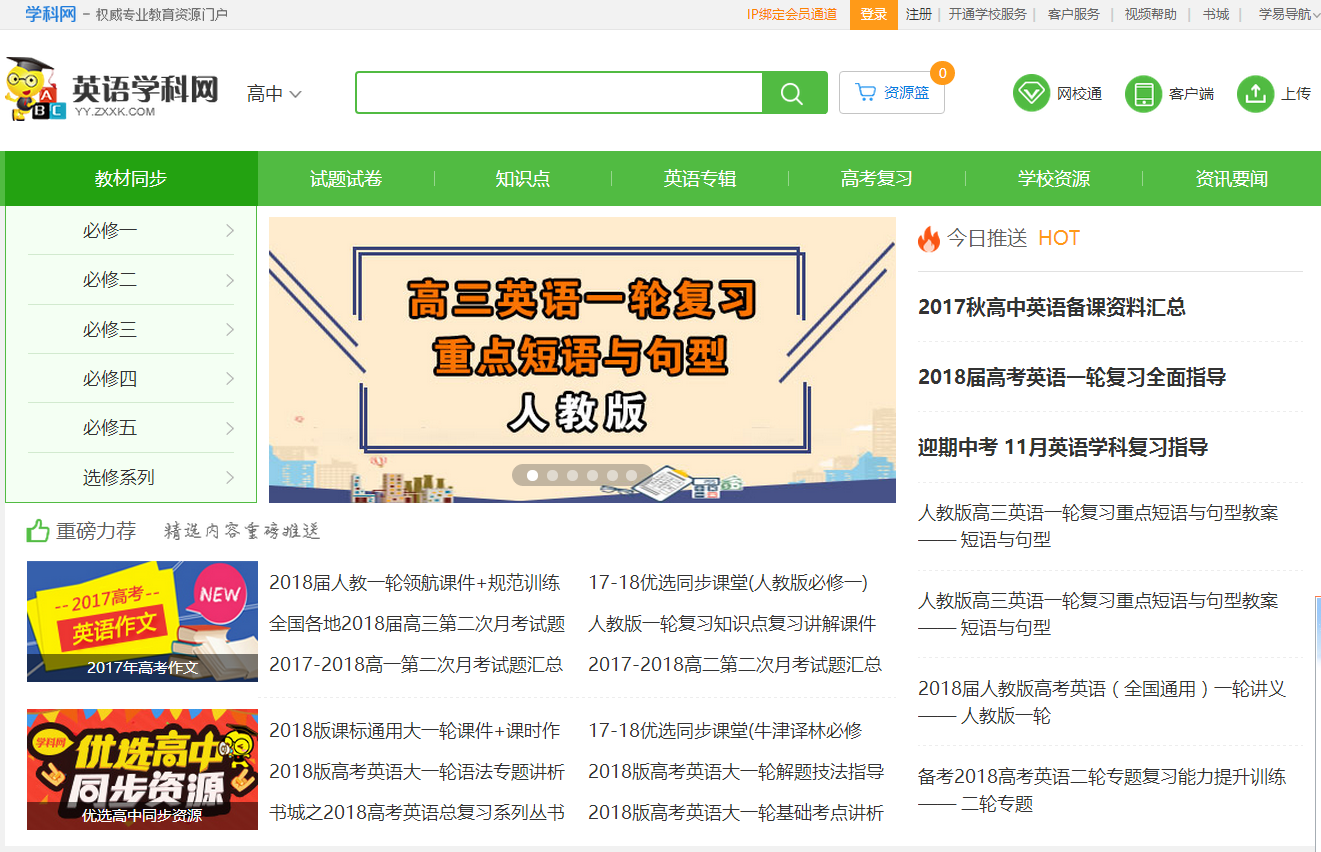This screenshot has width=1321, height=852.
Task: Open the 英语专辑 navigation tab
Action: [x=700, y=179]
